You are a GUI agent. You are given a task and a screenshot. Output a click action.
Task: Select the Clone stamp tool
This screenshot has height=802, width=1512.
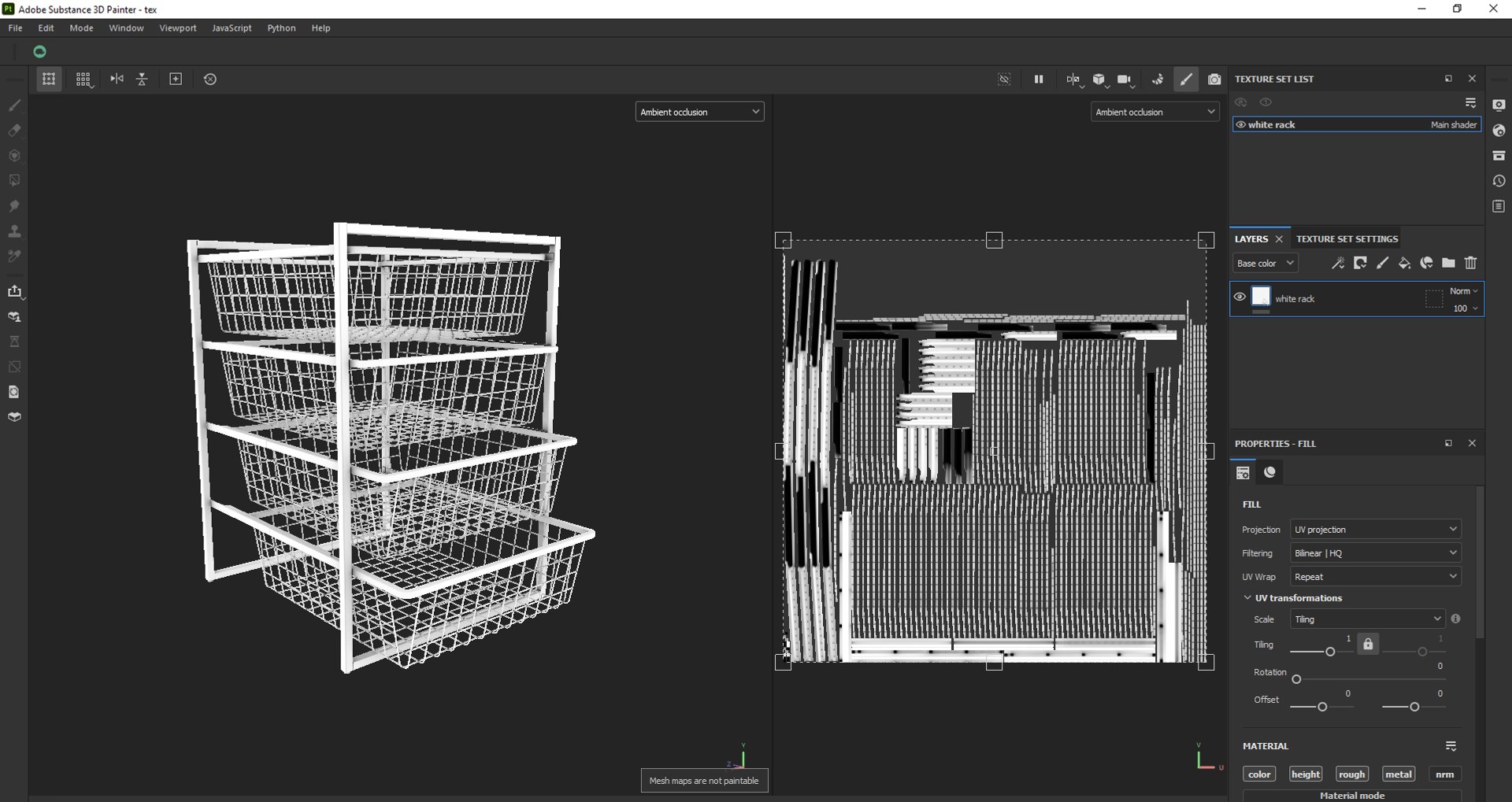14,231
